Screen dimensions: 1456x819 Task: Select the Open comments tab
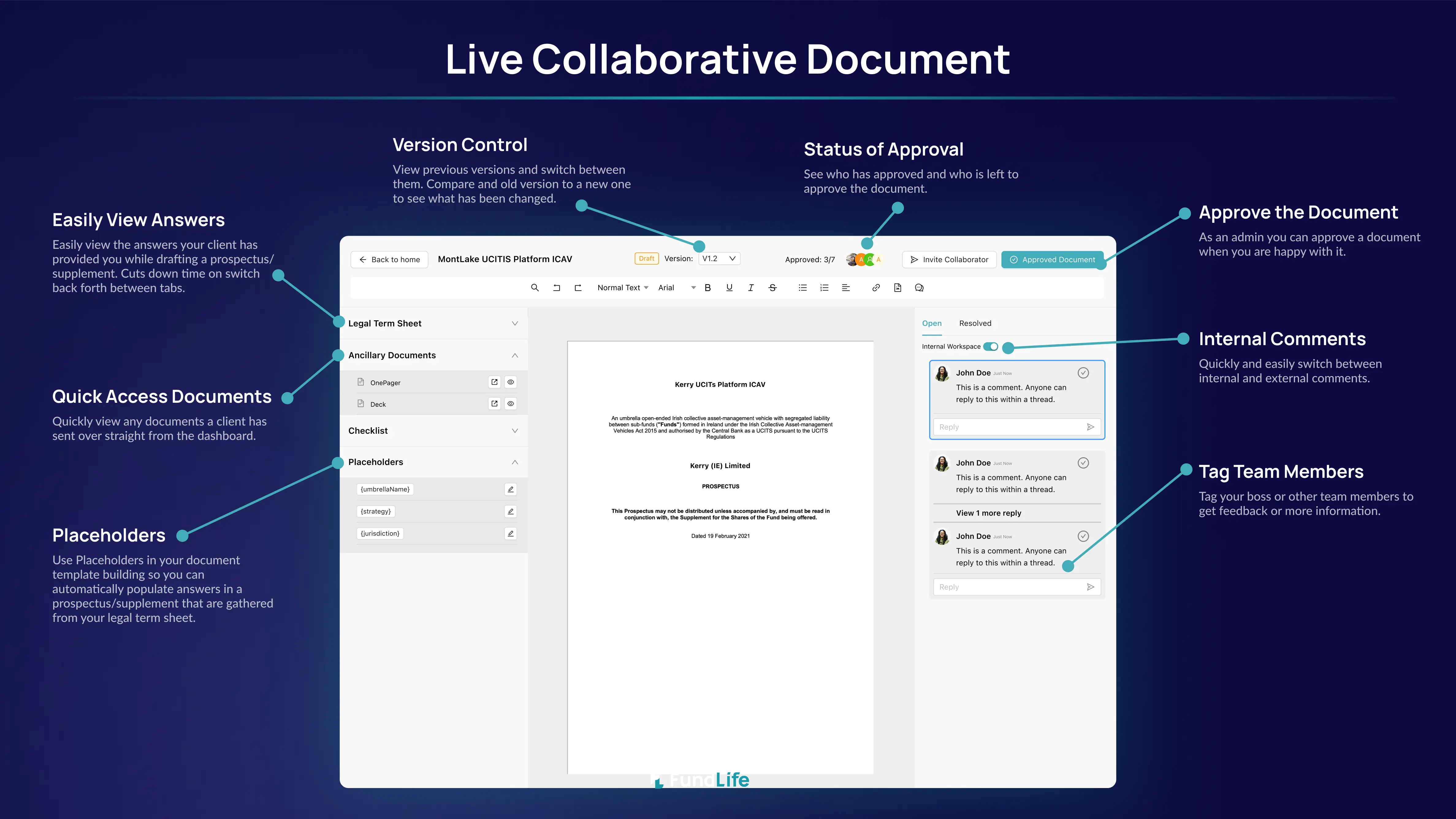pyautogui.click(x=932, y=323)
